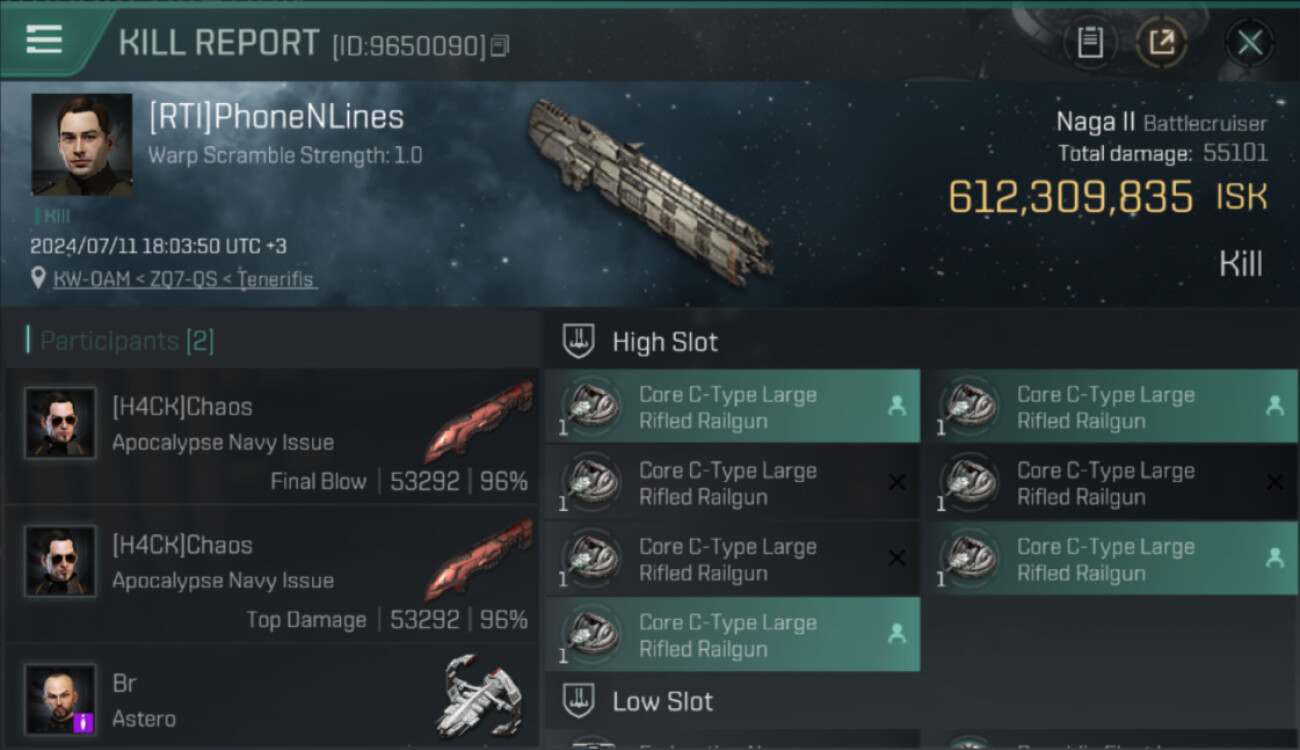Select first highlighted Rifled Railgun in left column
This screenshot has height=750, width=1300.
pyautogui.click(x=732, y=407)
